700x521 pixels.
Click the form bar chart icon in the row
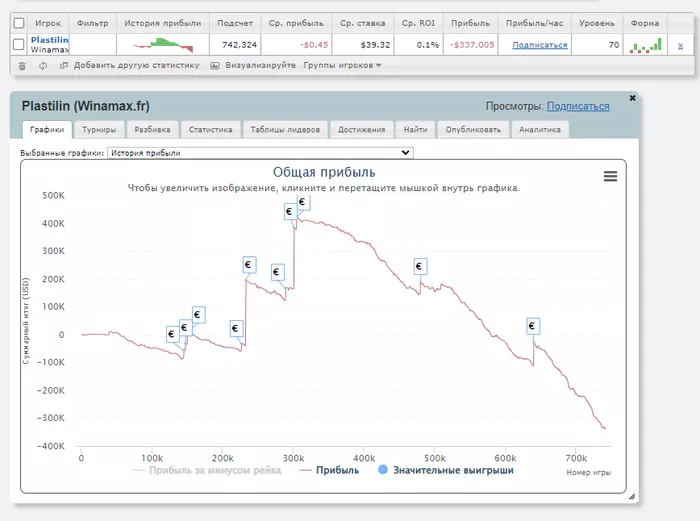(x=646, y=45)
